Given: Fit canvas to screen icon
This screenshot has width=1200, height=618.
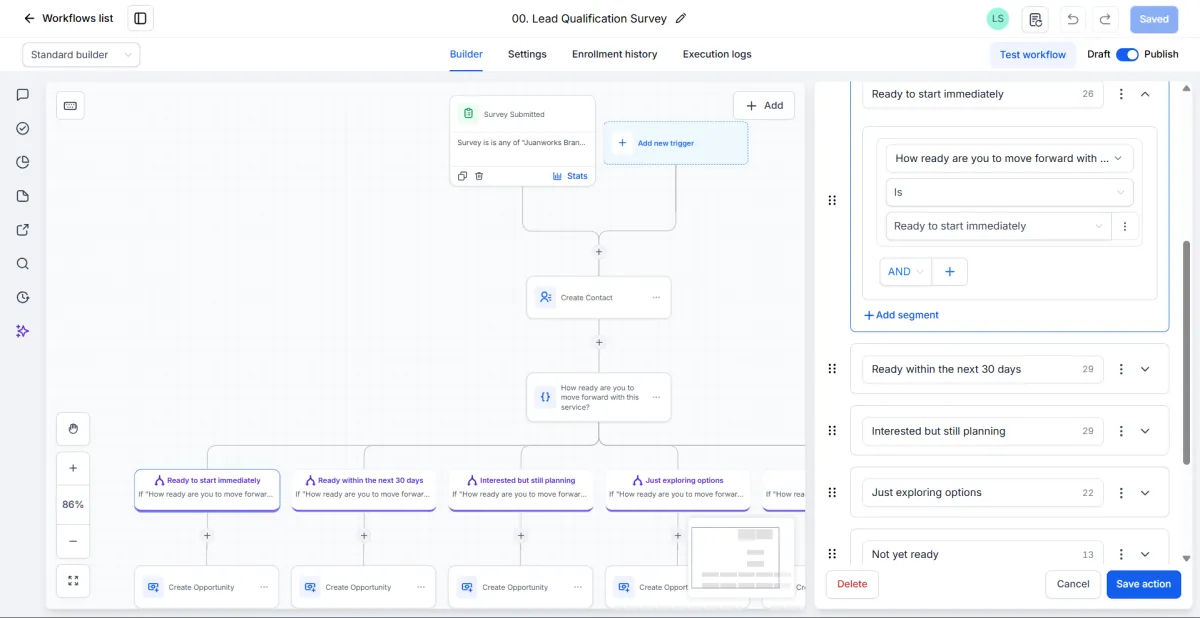Looking at the screenshot, I should [x=73, y=580].
